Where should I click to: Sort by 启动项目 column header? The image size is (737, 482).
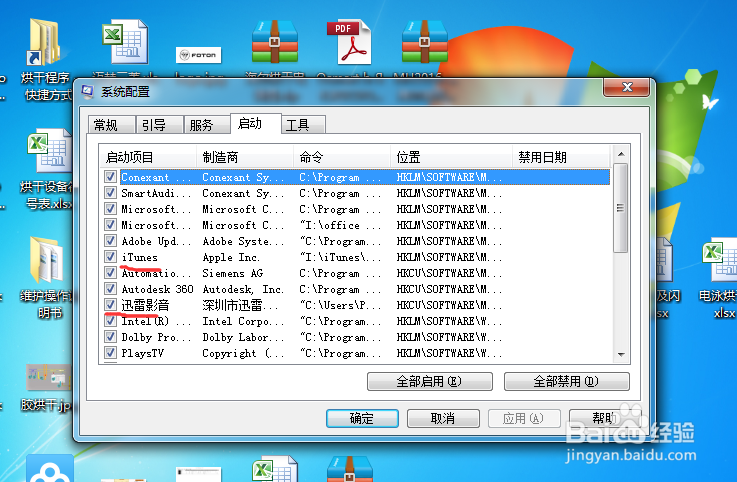click(x=148, y=157)
